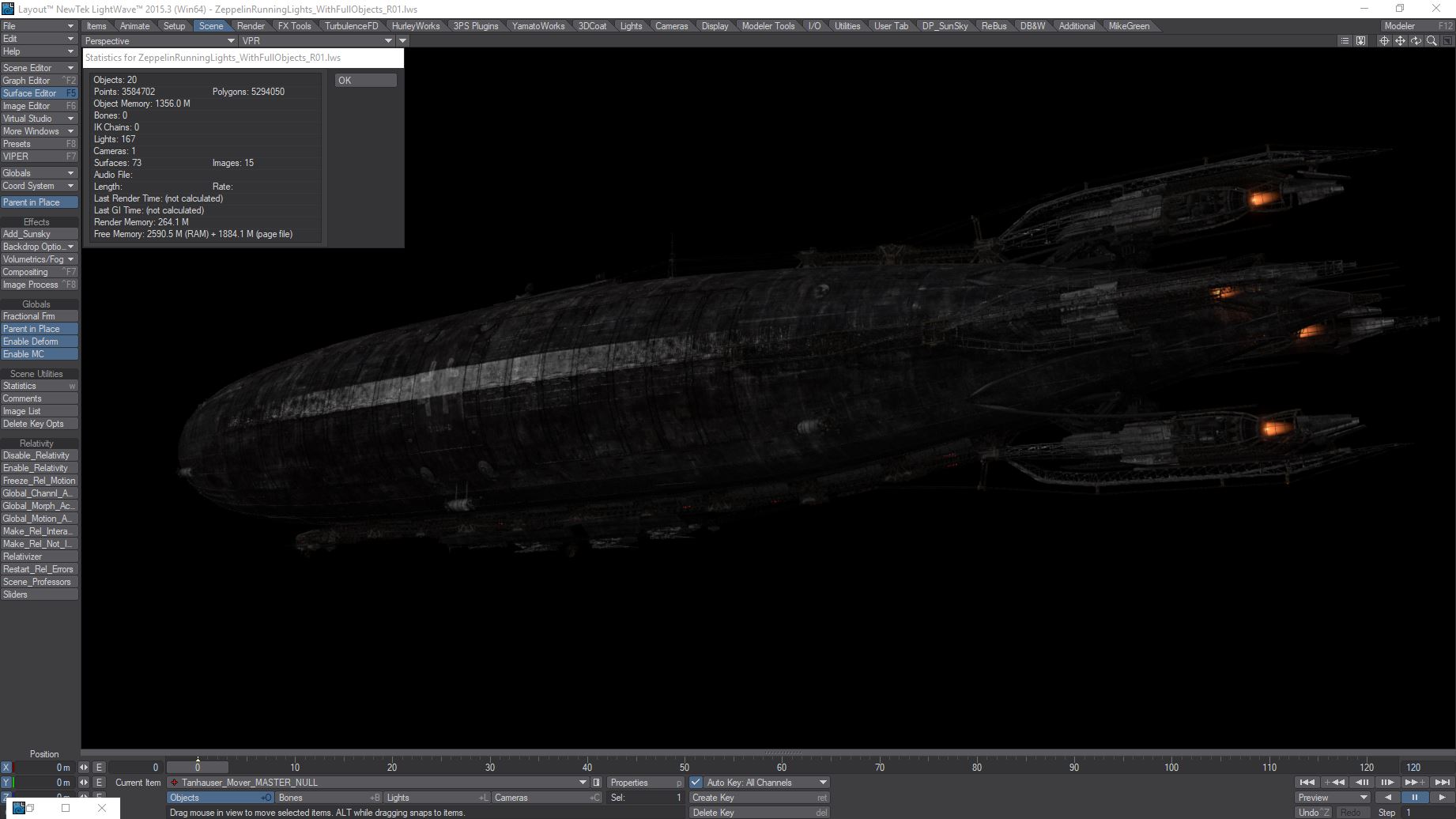Click the pause playback button
Screen dimensions: 1456x819
[1414, 798]
